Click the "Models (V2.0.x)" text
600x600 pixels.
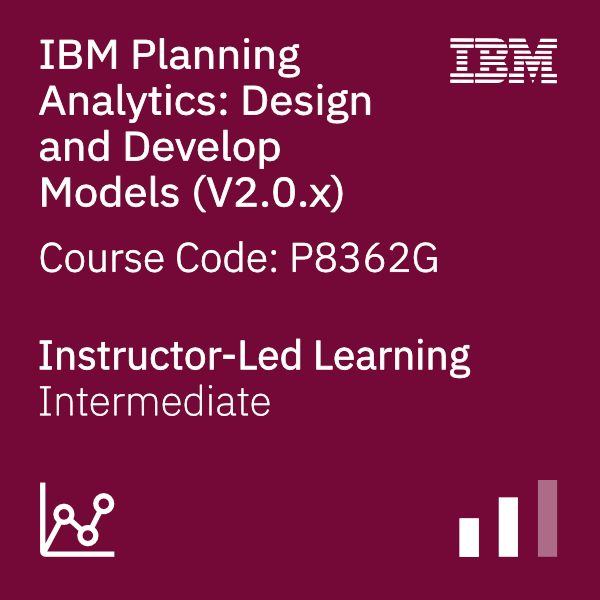point(192,193)
